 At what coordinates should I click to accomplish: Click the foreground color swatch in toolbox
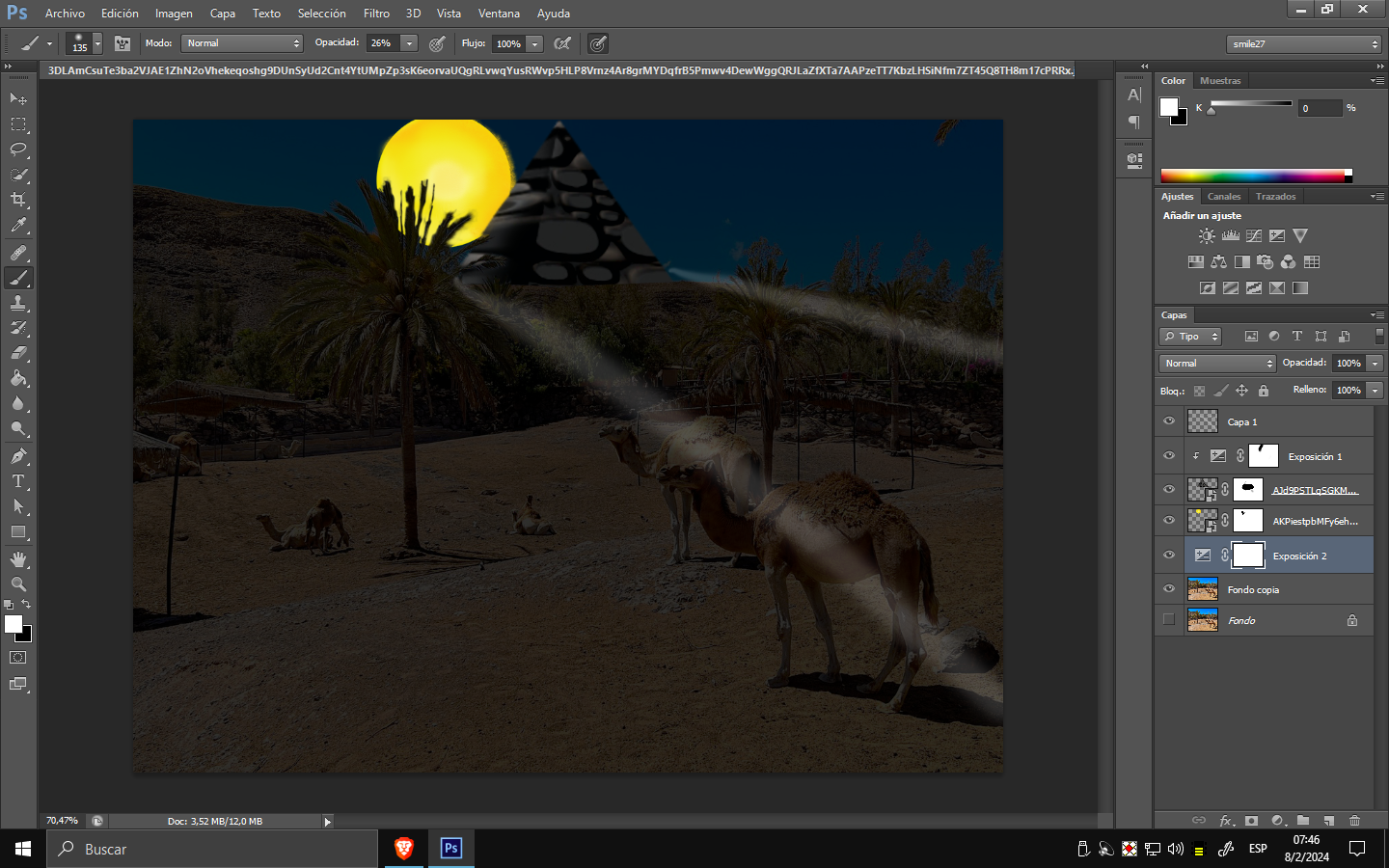point(14,624)
